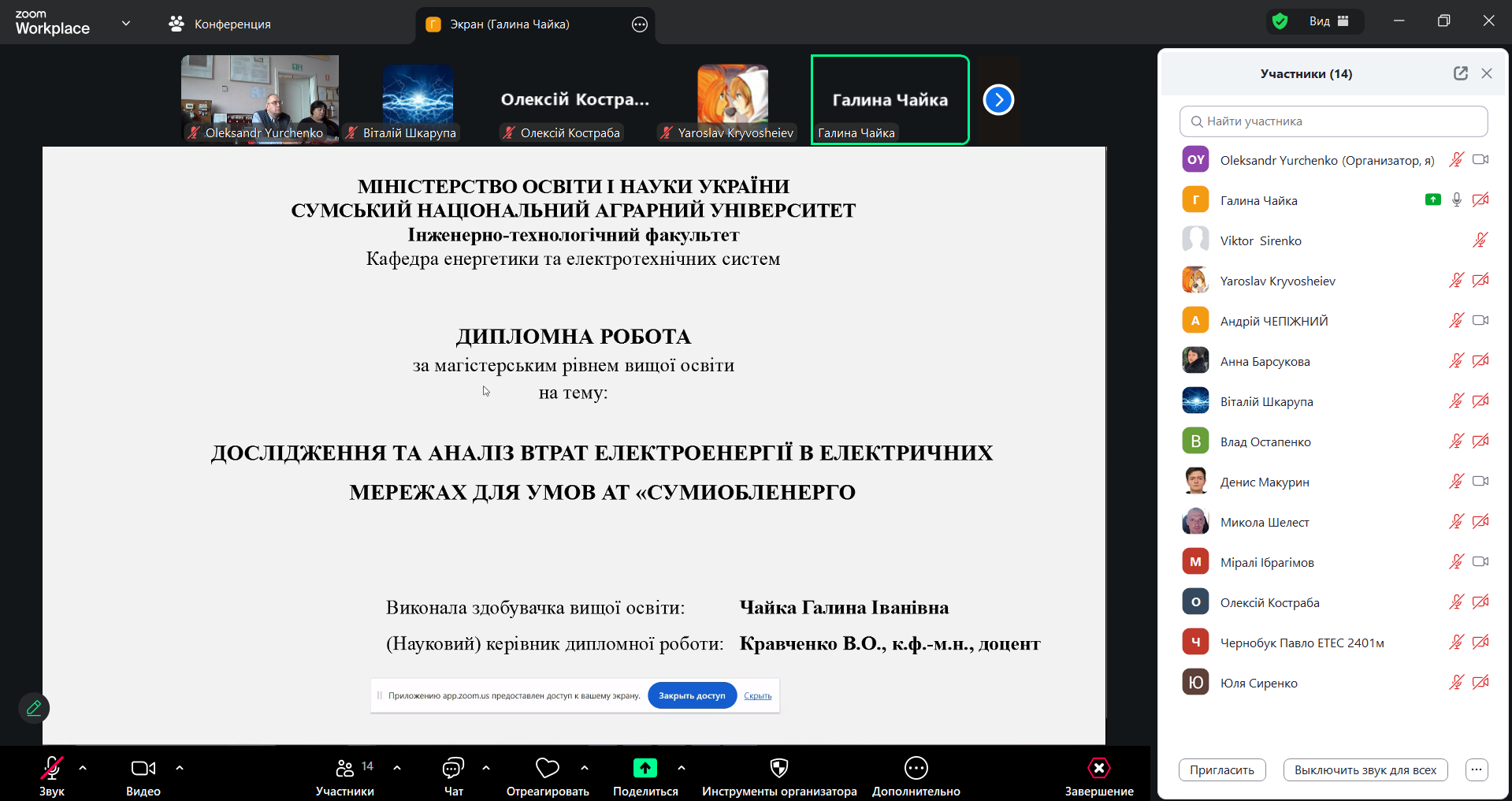Image resolution: width=1512 pixels, height=801 pixels.
Task: Click Выключить звук для всех button
Action: point(1365,770)
